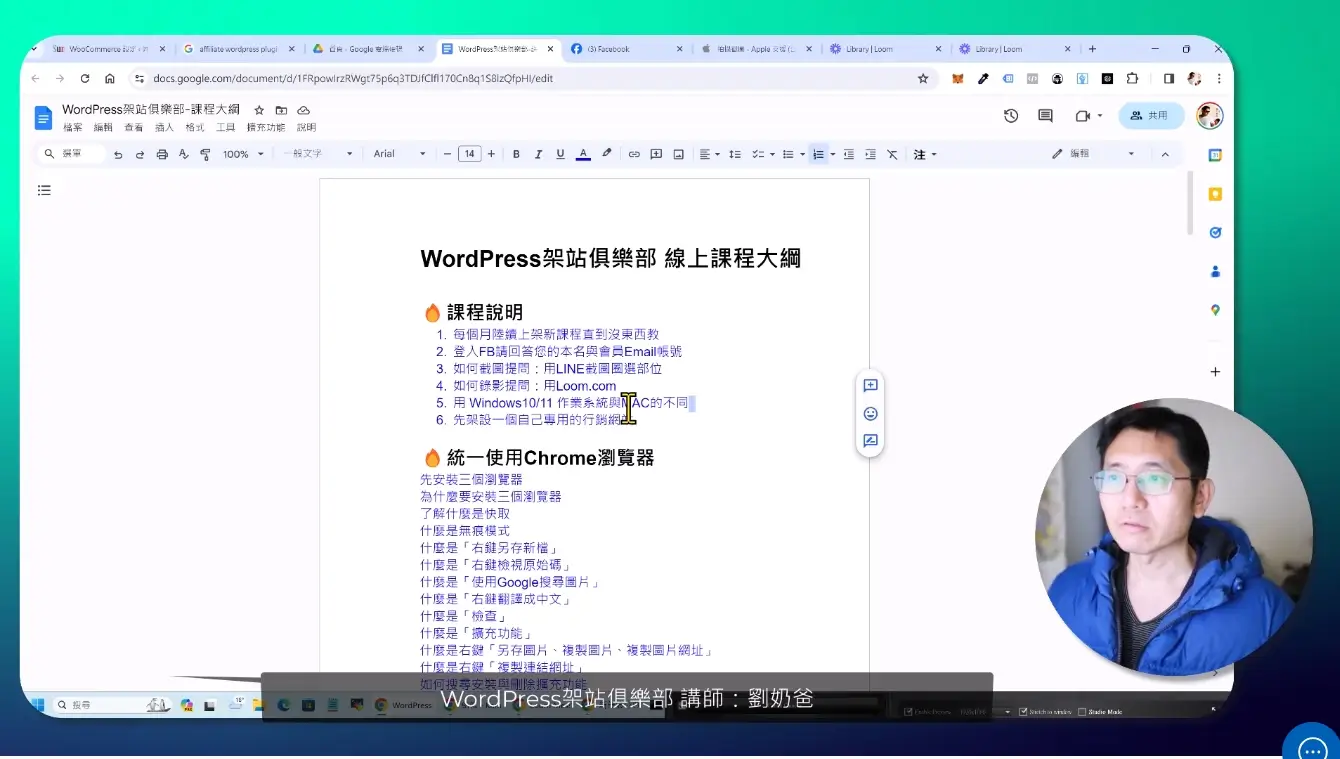Open the zoom 100% dropdown
The width and height of the screenshot is (1340, 759).
click(x=243, y=155)
